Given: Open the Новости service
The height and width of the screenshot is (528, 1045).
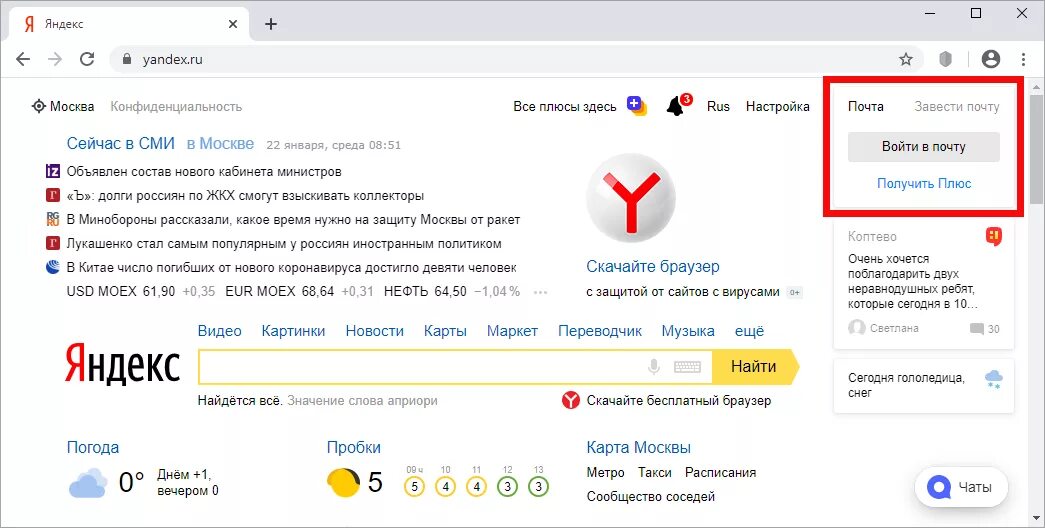Looking at the screenshot, I should (375, 331).
